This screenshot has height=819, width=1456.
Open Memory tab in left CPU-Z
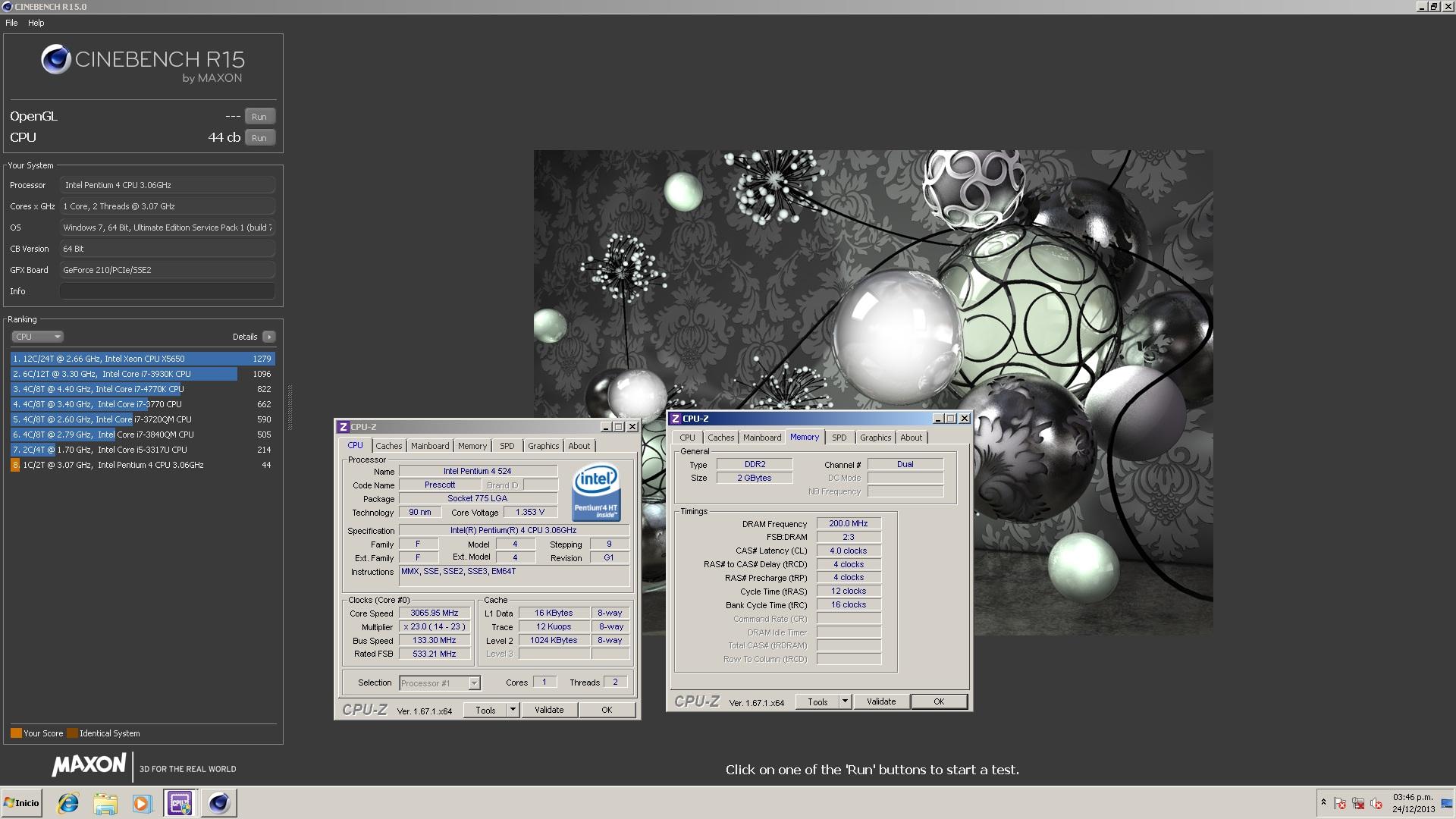click(472, 446)
